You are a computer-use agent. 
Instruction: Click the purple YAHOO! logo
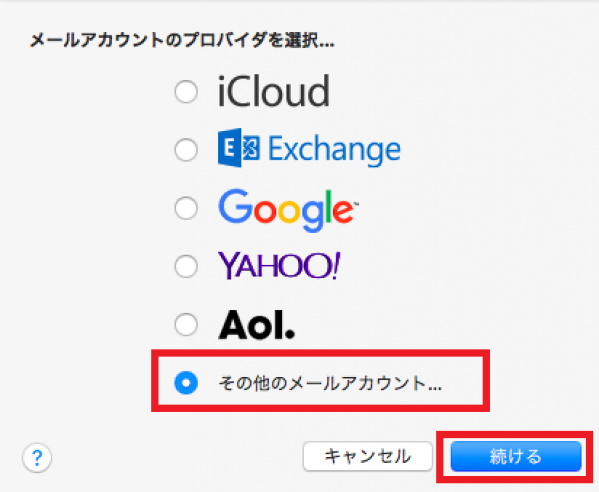click(279, 265)
